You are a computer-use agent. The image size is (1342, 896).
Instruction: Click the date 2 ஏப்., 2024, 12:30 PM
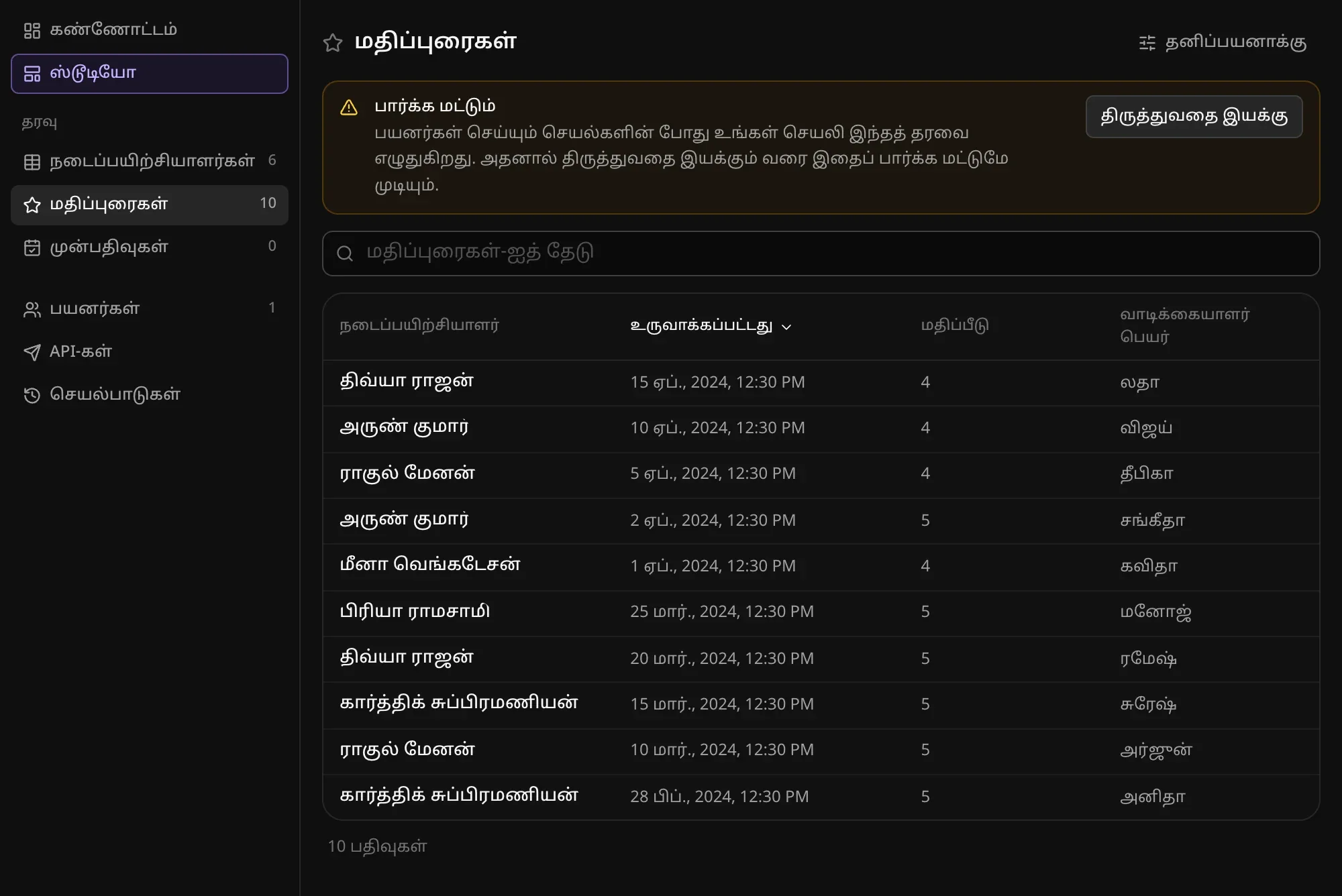[x=713, y=520]
